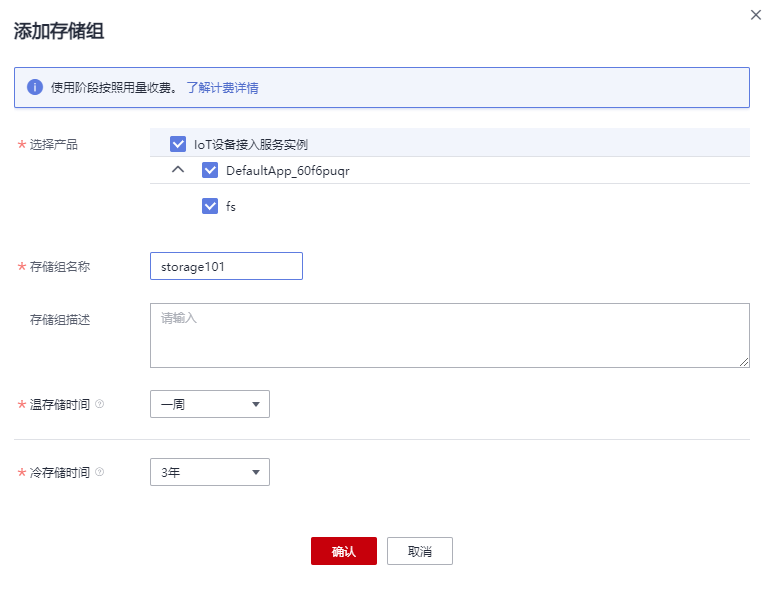Screen dimensions: 768x591
Task: Click into the 存储组描述 text area
Action: click(x=449, y=335)
